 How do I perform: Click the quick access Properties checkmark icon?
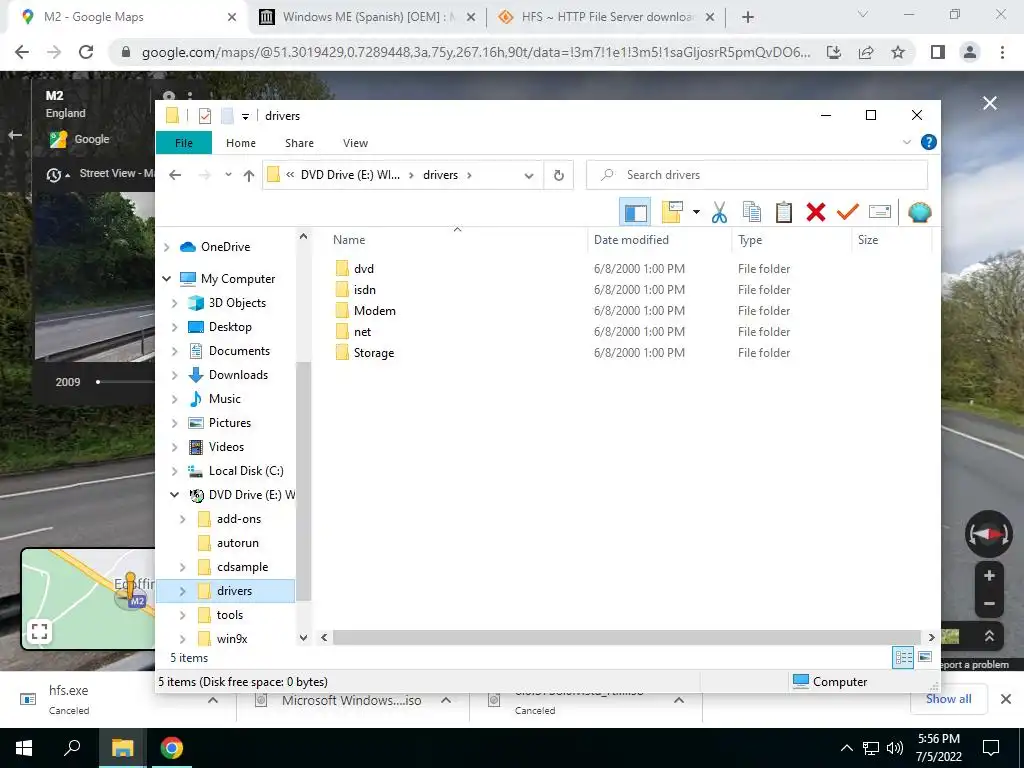point(204,116)
